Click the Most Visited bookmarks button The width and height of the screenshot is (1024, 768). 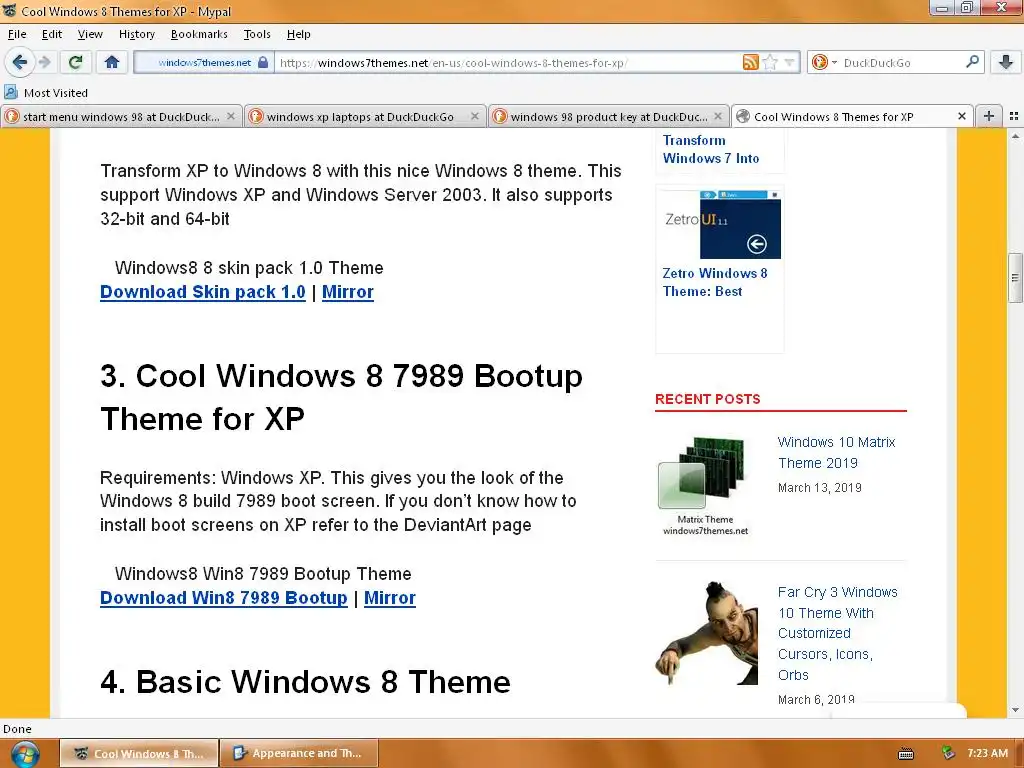[46, 93]
